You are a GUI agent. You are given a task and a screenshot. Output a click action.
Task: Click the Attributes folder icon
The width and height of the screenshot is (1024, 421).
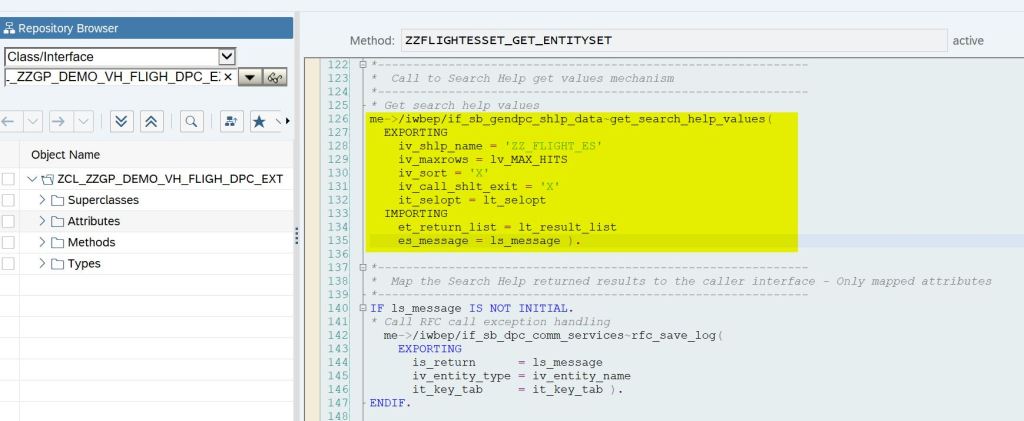point(57,221)
